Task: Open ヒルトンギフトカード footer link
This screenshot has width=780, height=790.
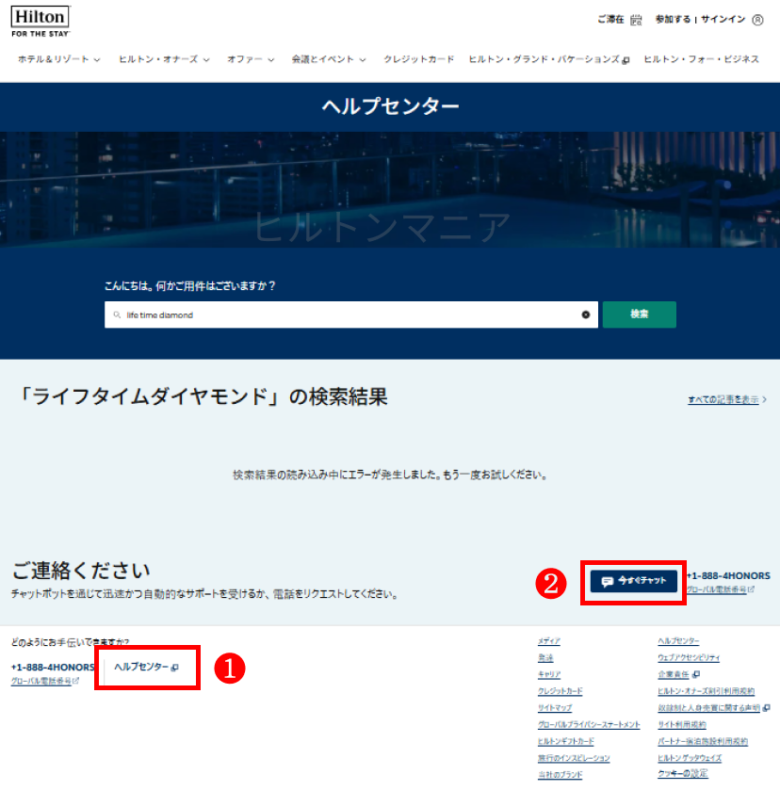Action: tap(566, 741)
